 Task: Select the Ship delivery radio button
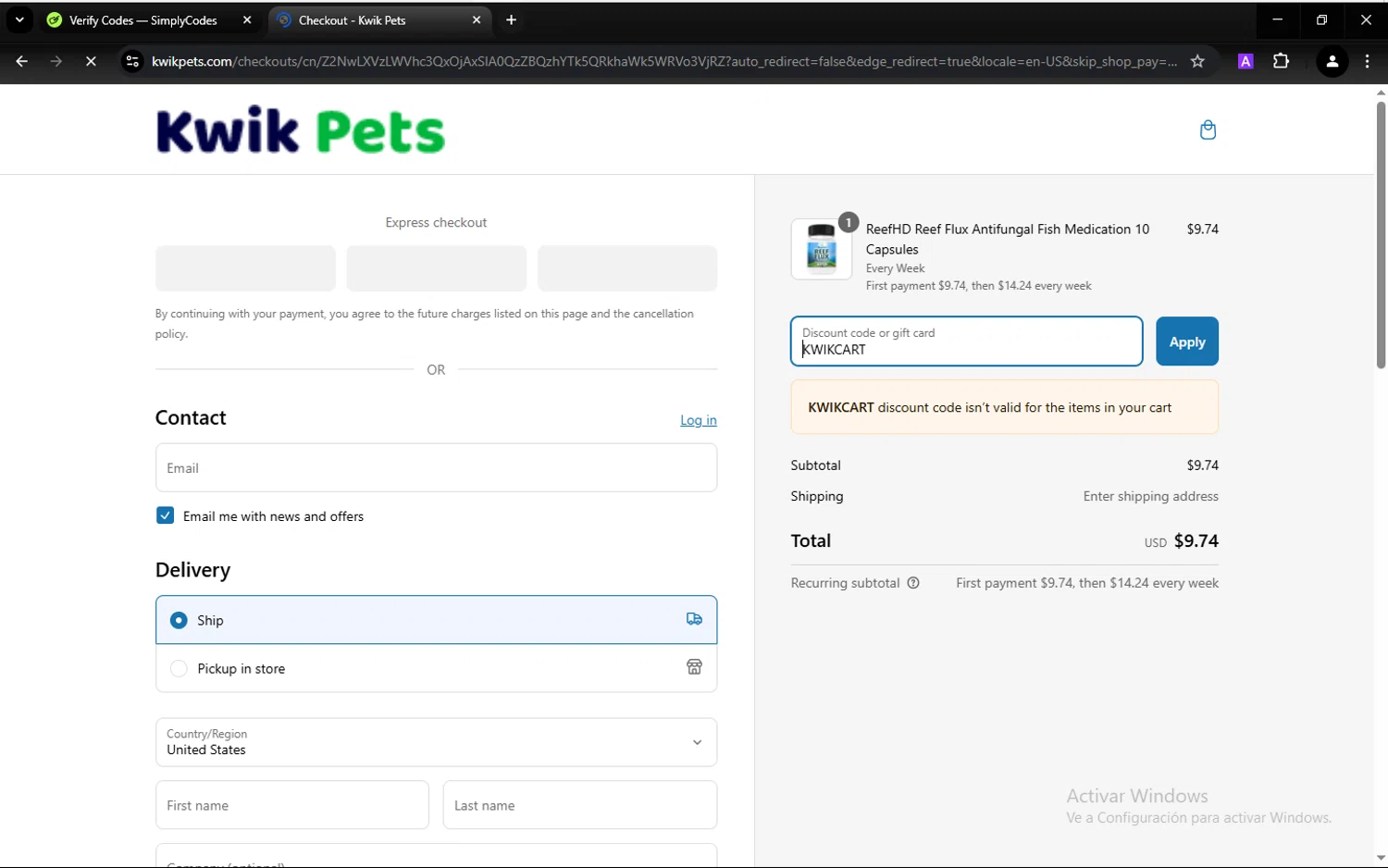pos(179,620)
